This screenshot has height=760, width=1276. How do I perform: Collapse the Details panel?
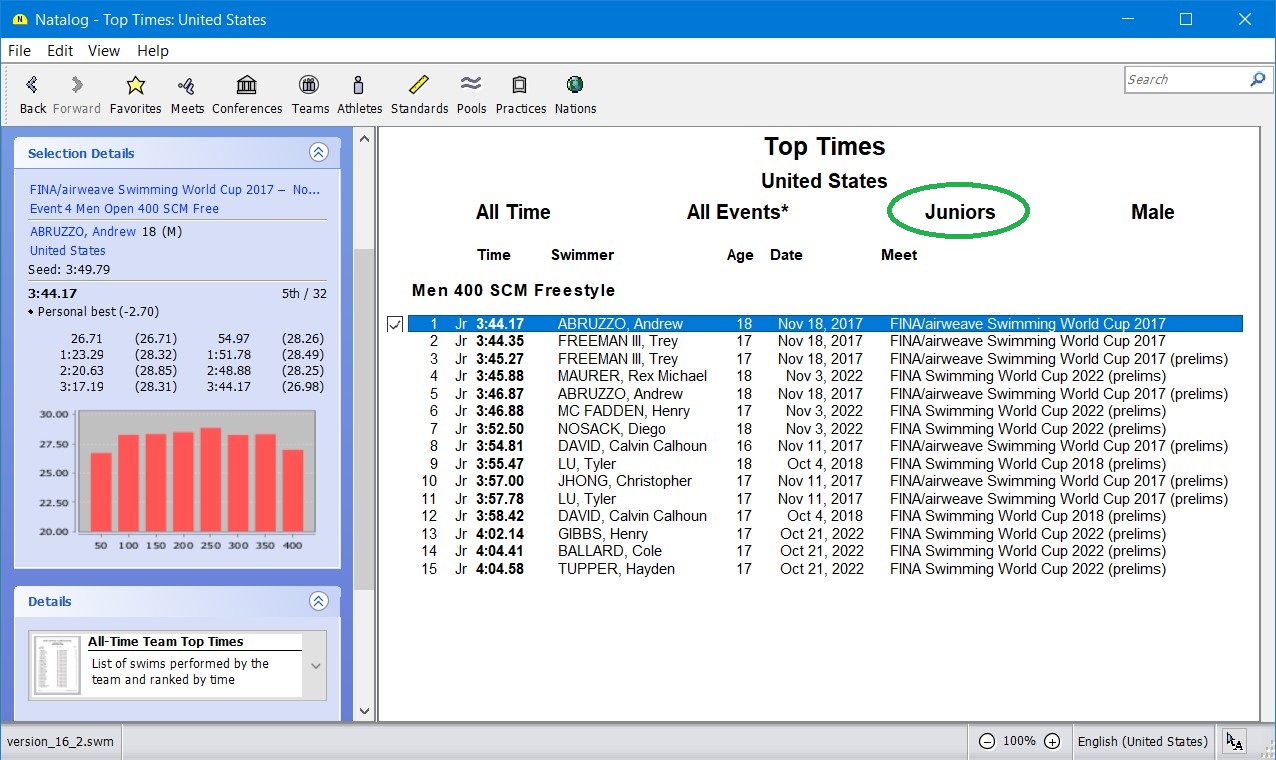[x=318, y=601]
